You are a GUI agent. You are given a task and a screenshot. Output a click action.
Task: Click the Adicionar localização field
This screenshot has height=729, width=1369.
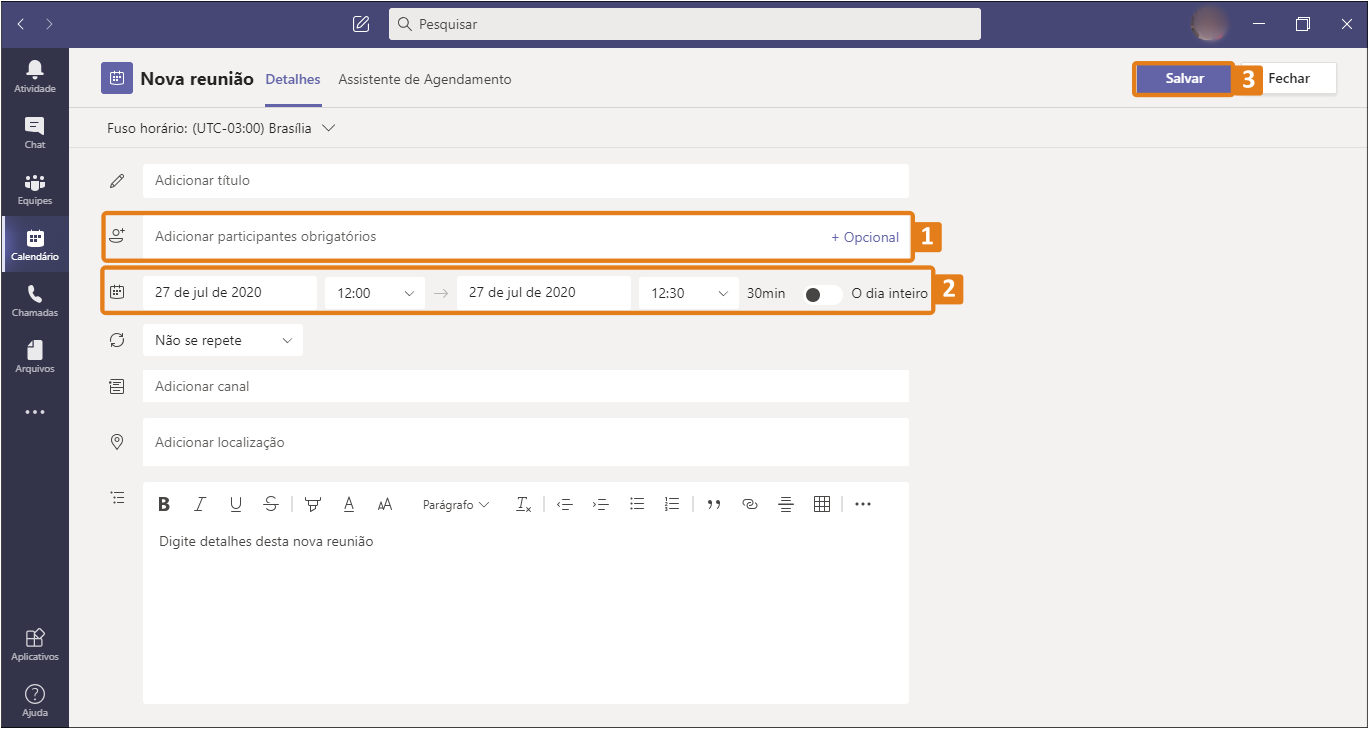point(526,442)
